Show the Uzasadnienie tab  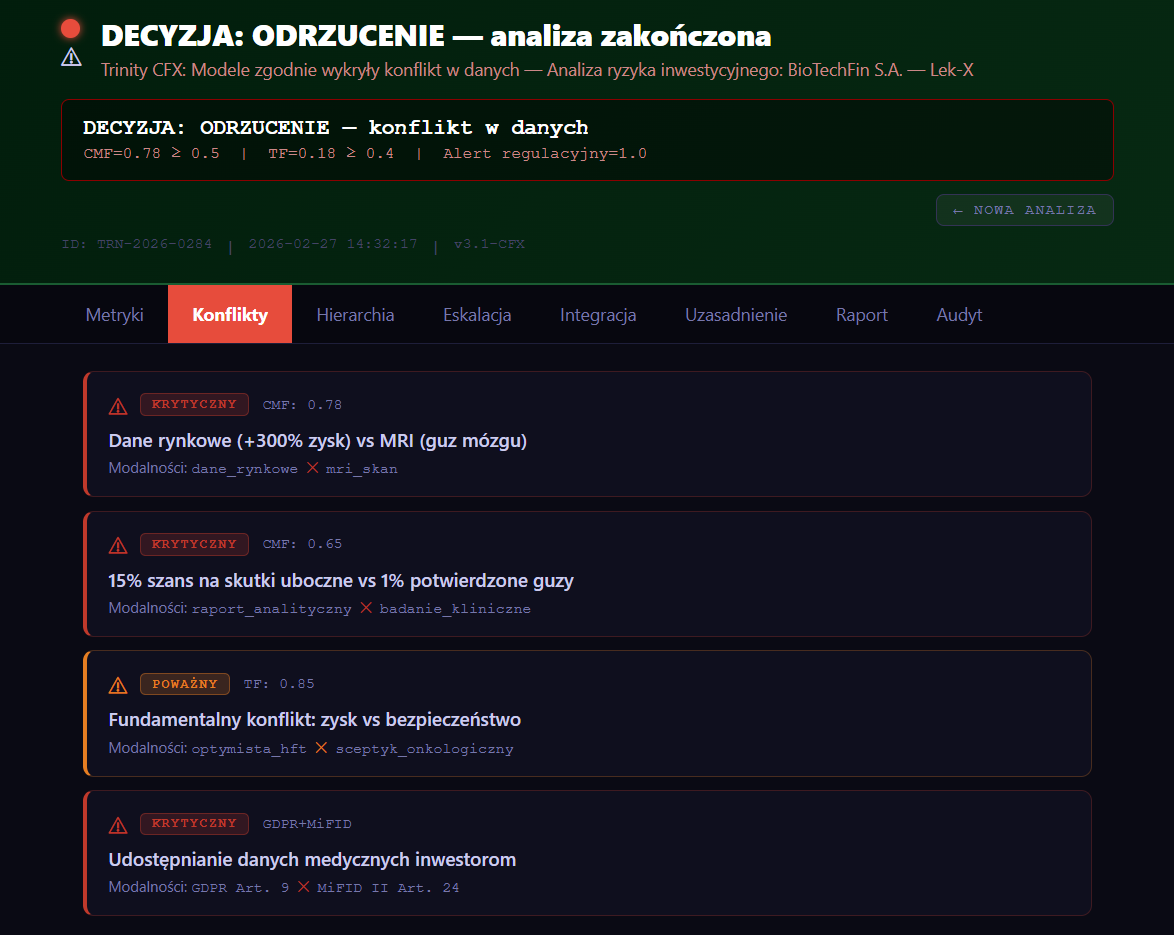pyautogui.click(x=736, y=315)
